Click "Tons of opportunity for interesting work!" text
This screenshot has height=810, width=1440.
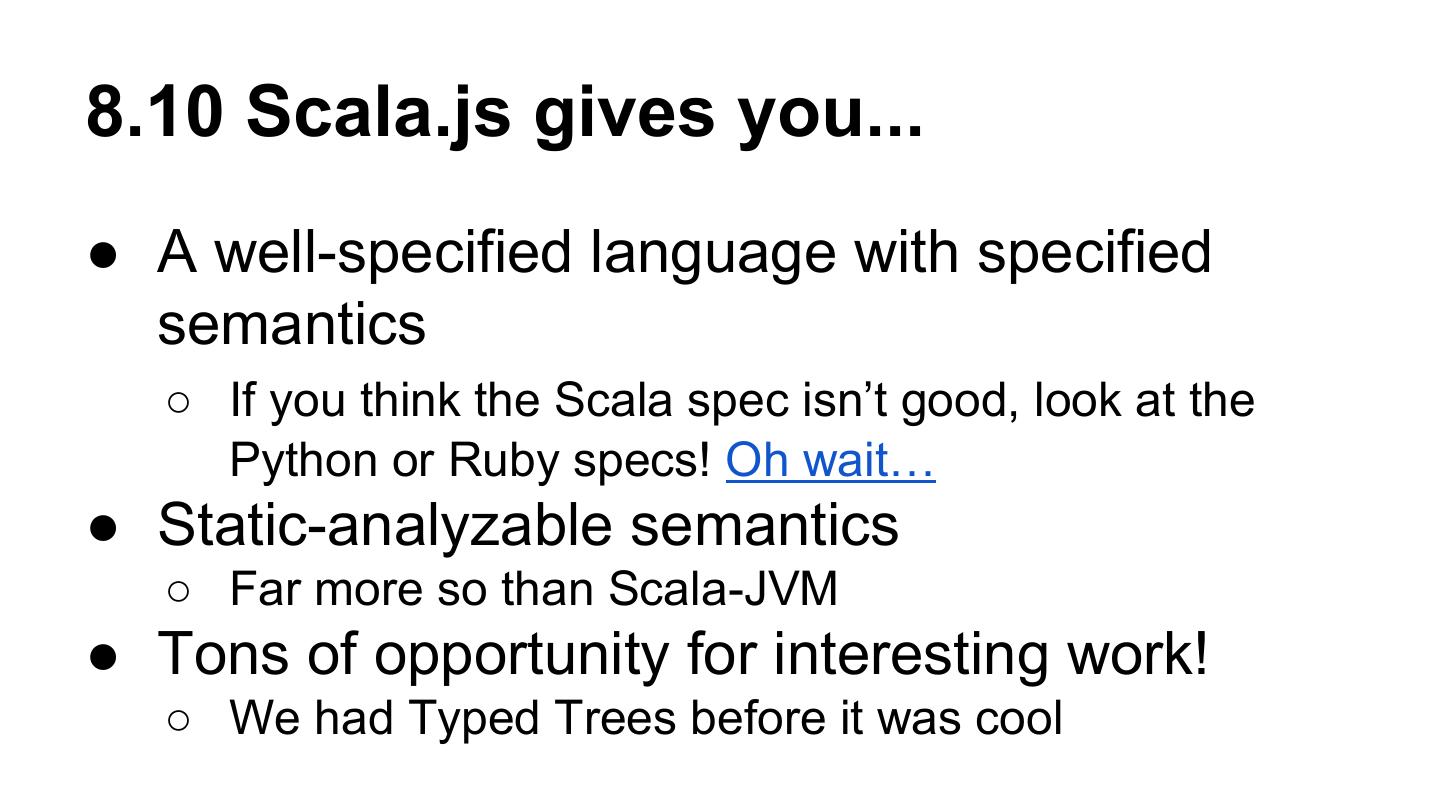tap(683, 653)
